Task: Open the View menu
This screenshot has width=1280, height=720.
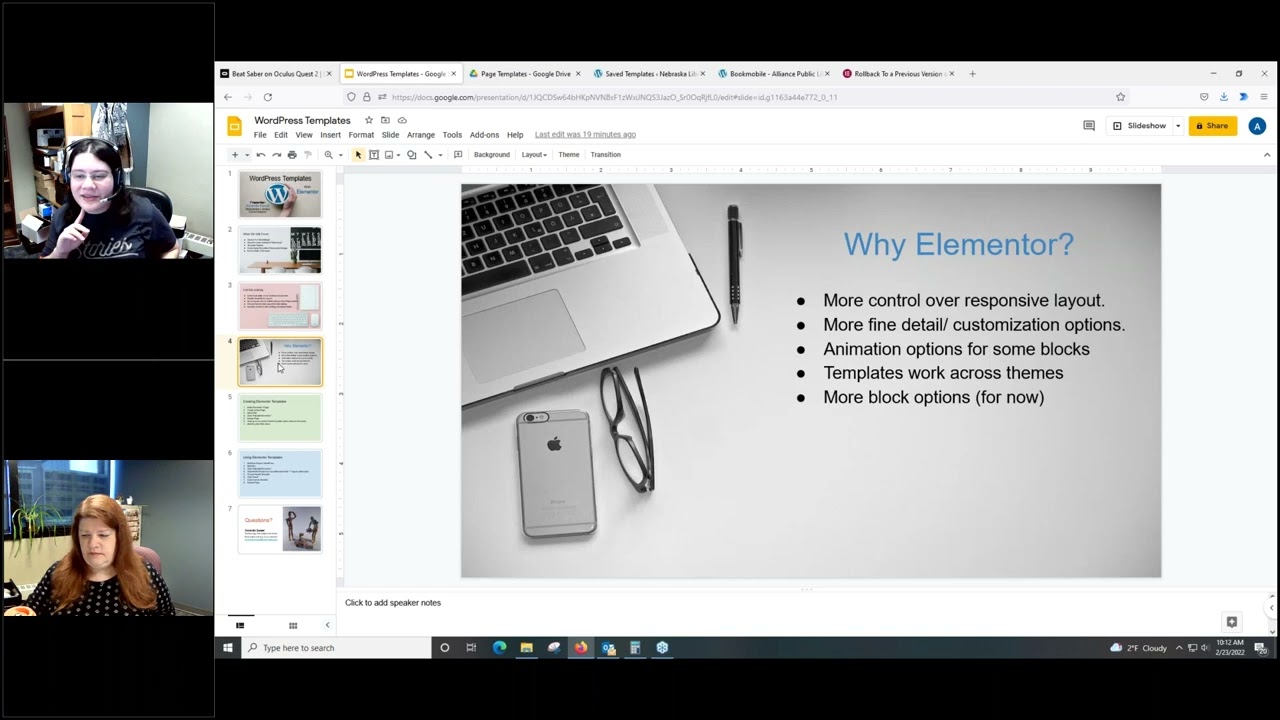Action: (304, 135)
